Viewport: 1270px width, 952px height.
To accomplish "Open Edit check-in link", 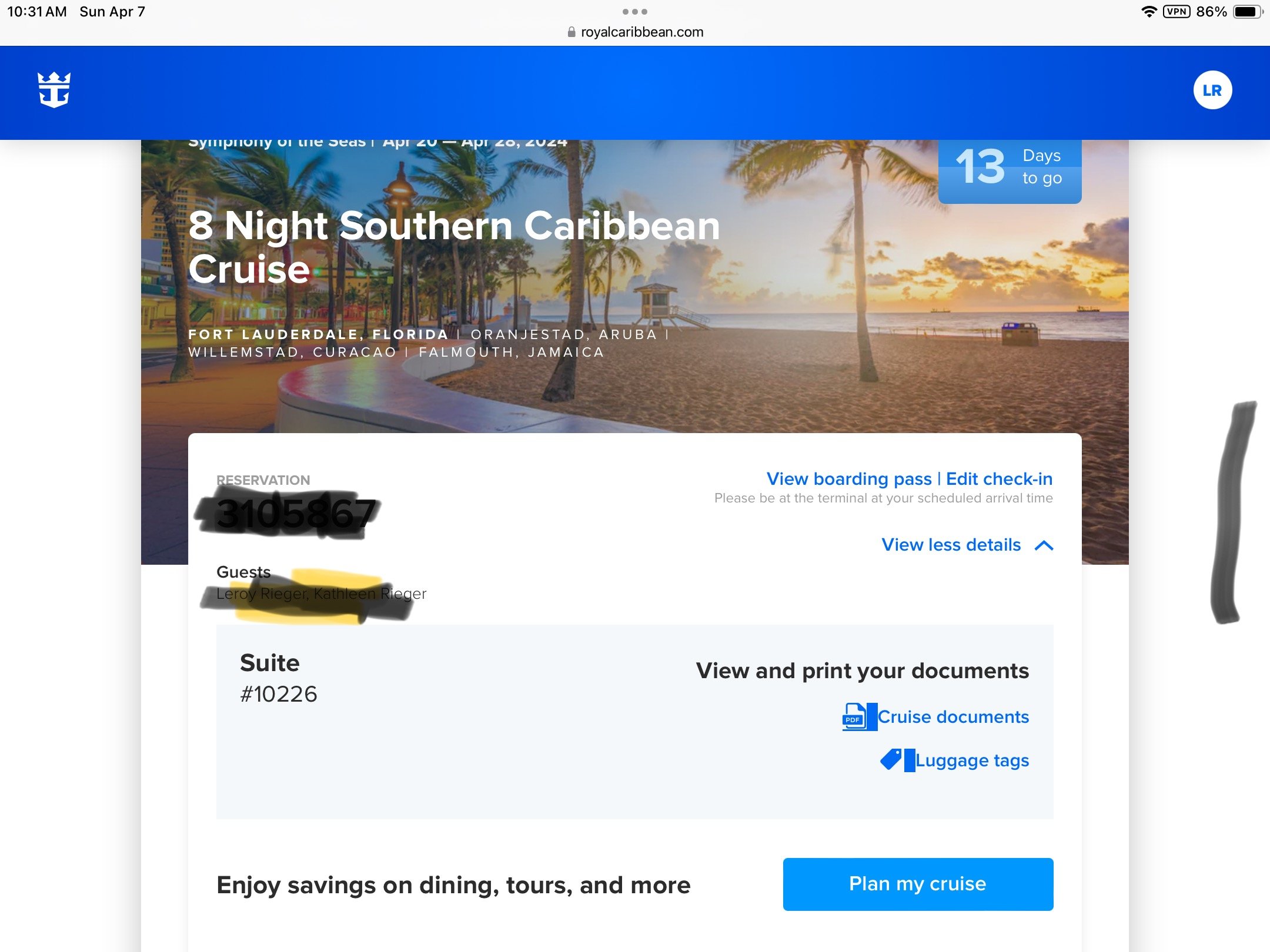I will coord(999,479).
